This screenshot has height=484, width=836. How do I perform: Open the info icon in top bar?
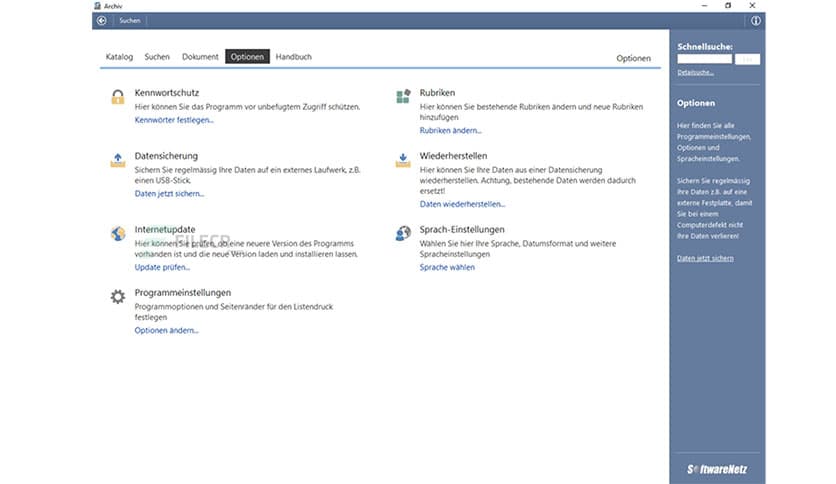click(755, 21)
